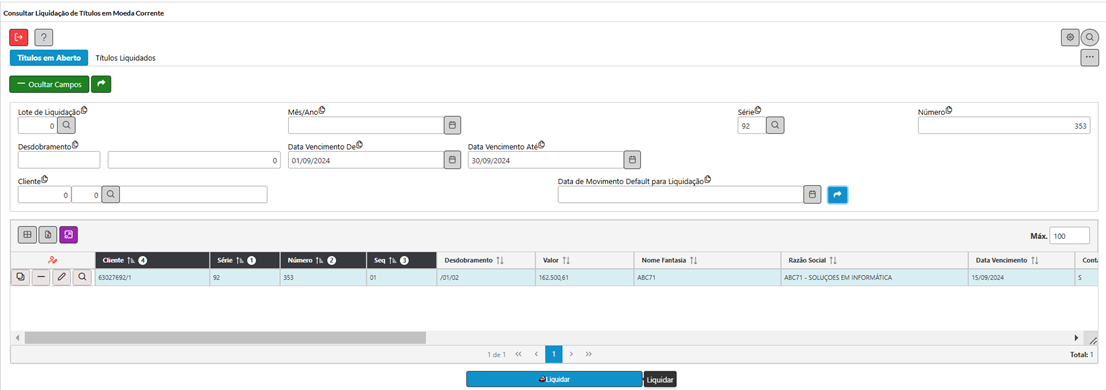Click the copy icon beside Mês/Ano label
1106x390 pixels.
coord(322,111)
